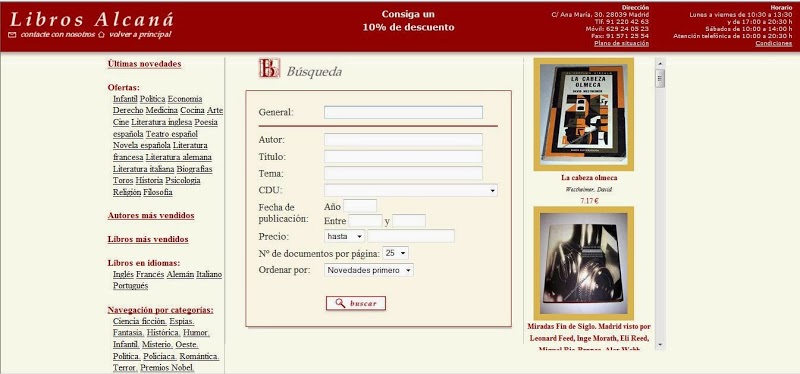Screen dimensions: 800x374
Task: Open the Condiciones link in header
Action: [x=773, y=43]
